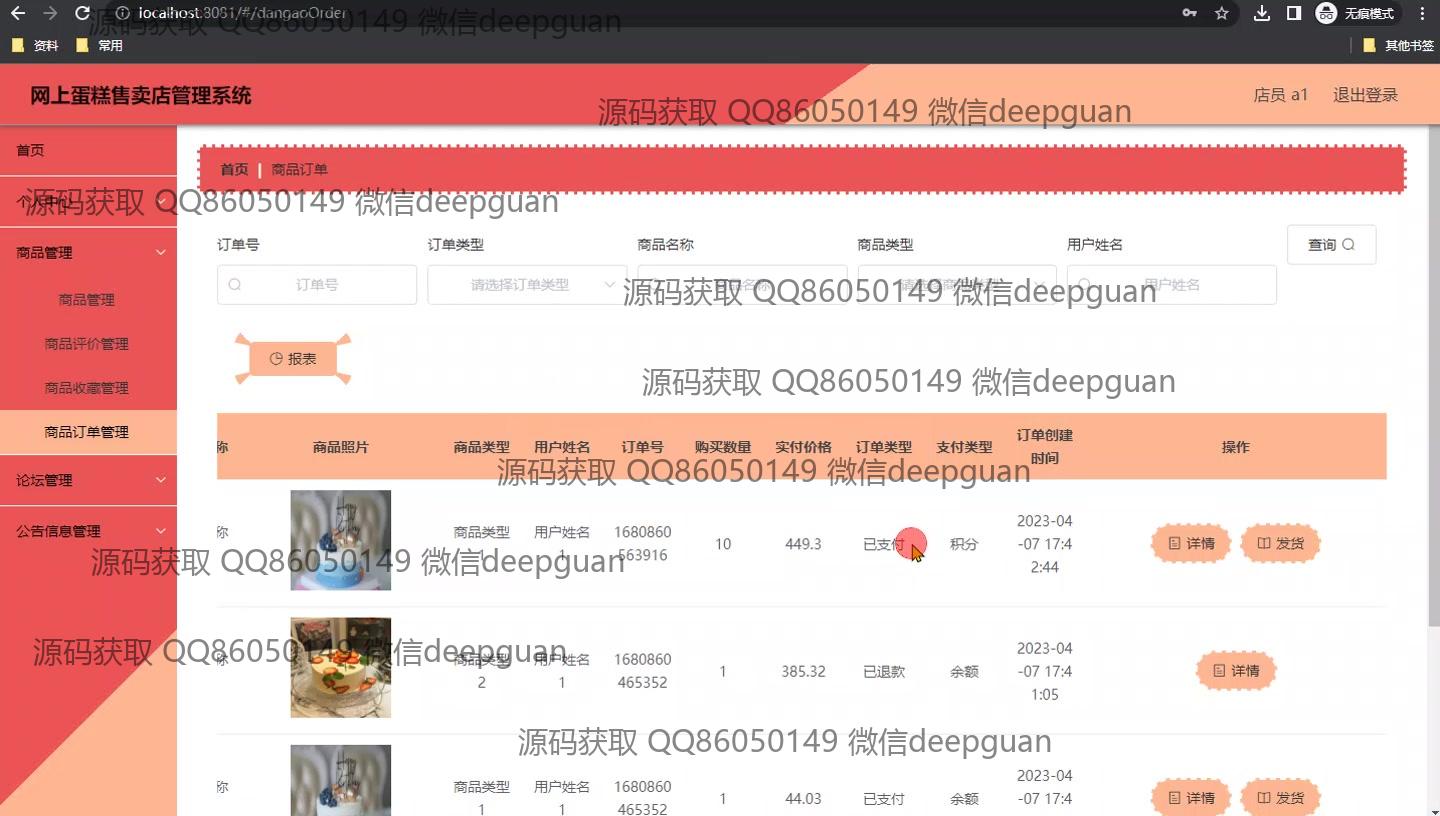The width and height of the screenshot is (1440, 816).
Task: Open the saved passwords key icon
Action: 1189,13
